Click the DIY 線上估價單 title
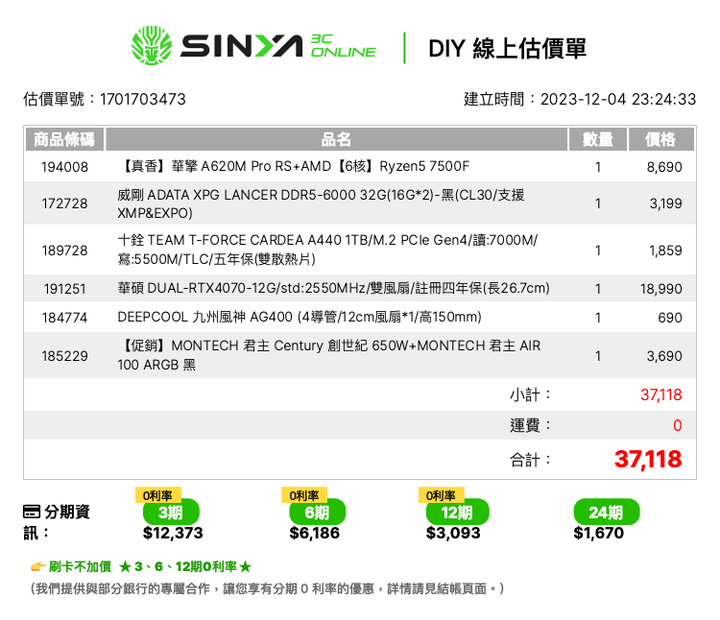Screen dimensions: 720x620 pyautogui.click(x=507, y=48)
